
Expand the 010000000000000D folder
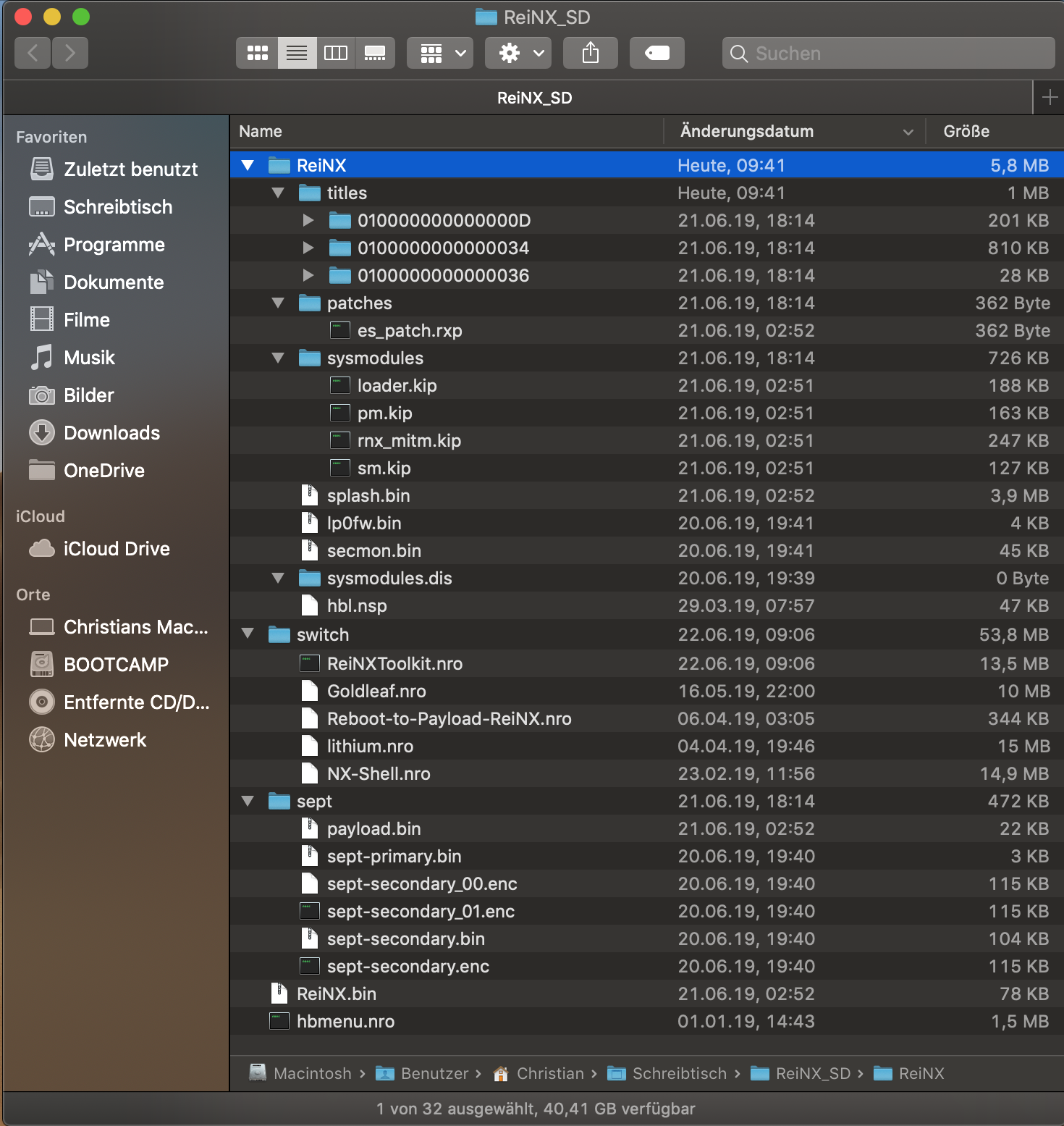click(x=308, y=220)
